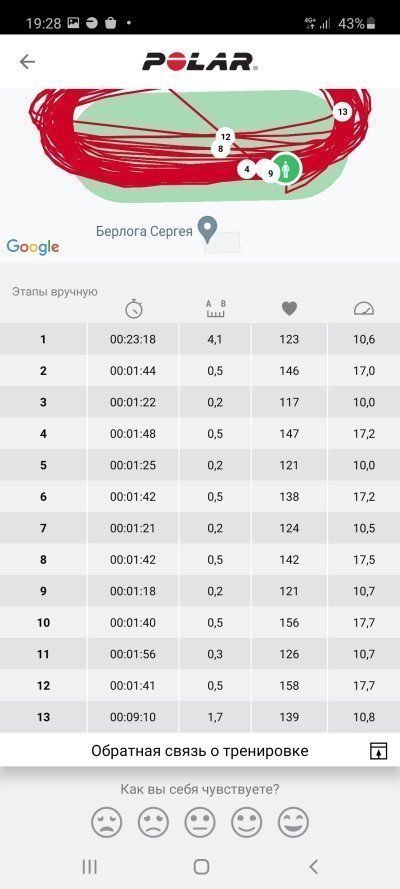Open the Google logo link
400x889 pixels.
(33, 247)
